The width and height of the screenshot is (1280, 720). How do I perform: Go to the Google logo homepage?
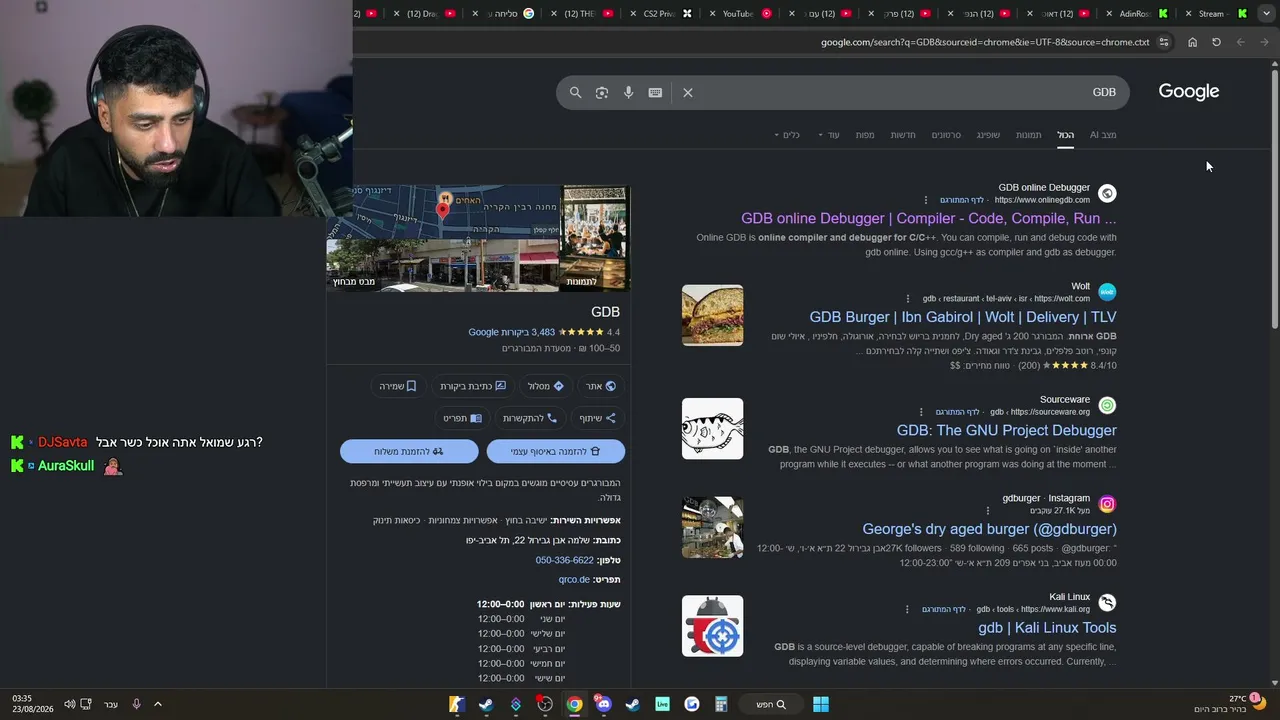[x=1189, y=91]
